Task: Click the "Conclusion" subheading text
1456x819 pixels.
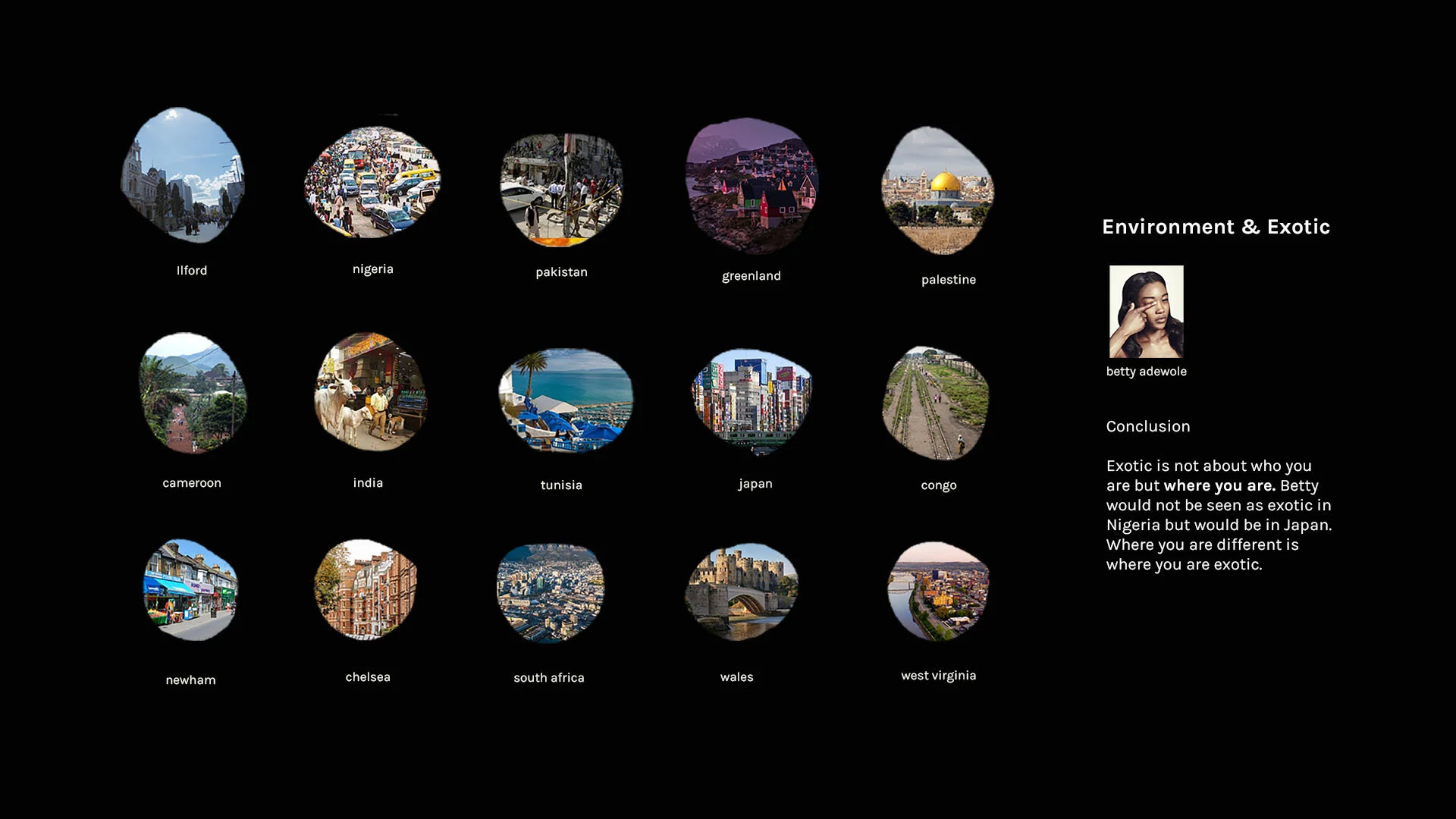Action: 1147,427
